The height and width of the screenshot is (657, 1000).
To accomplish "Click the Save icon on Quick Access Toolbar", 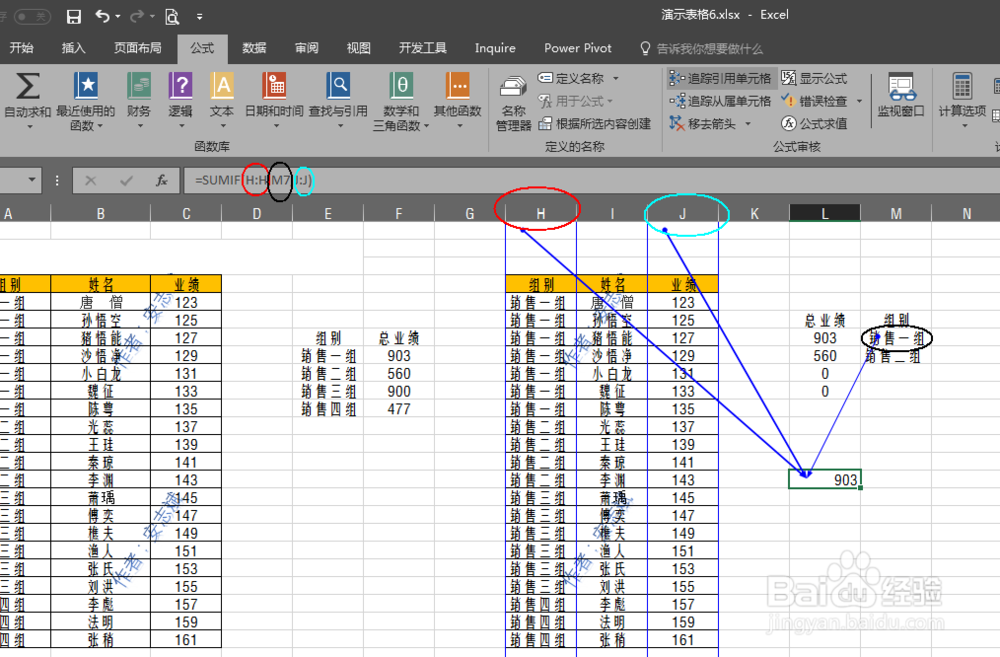I will pyautogui.click(x=73, y=16).
